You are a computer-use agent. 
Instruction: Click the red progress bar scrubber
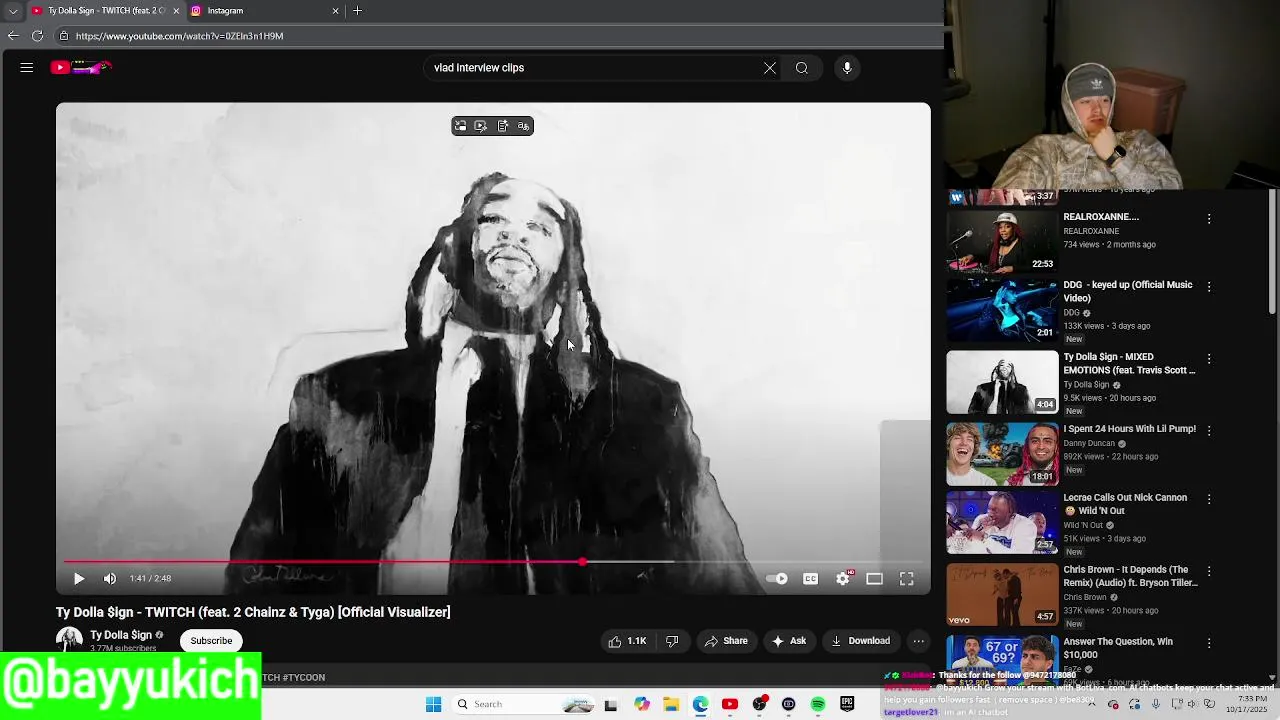click(x=582, y=562)
